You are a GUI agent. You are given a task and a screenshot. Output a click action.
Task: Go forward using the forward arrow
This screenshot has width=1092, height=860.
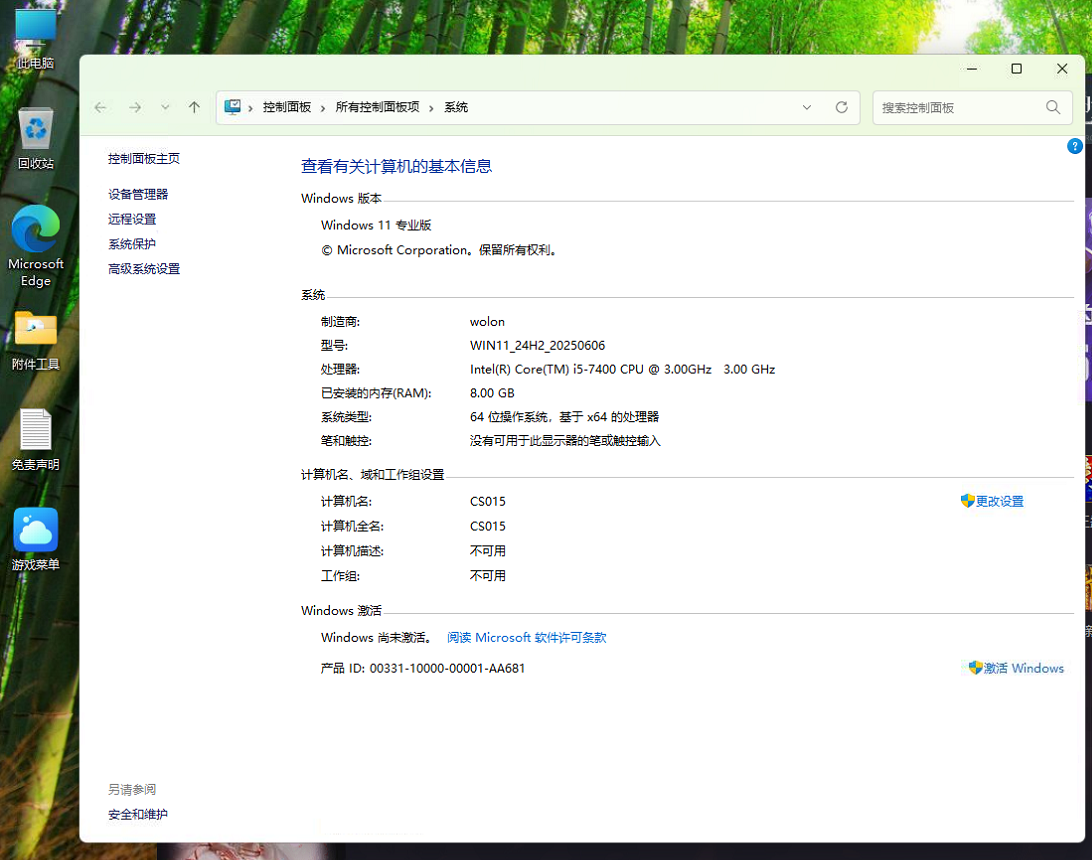[x=135, y=107]
